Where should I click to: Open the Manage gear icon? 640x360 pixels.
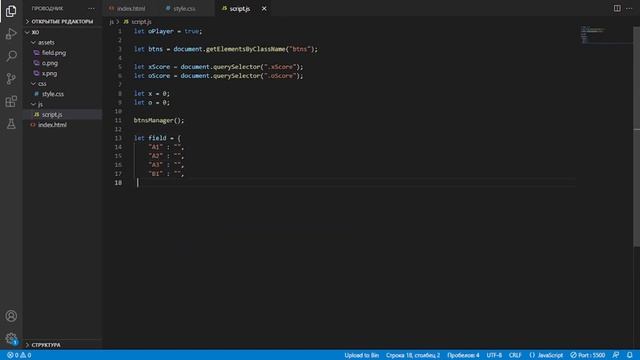tap(11, 338)
